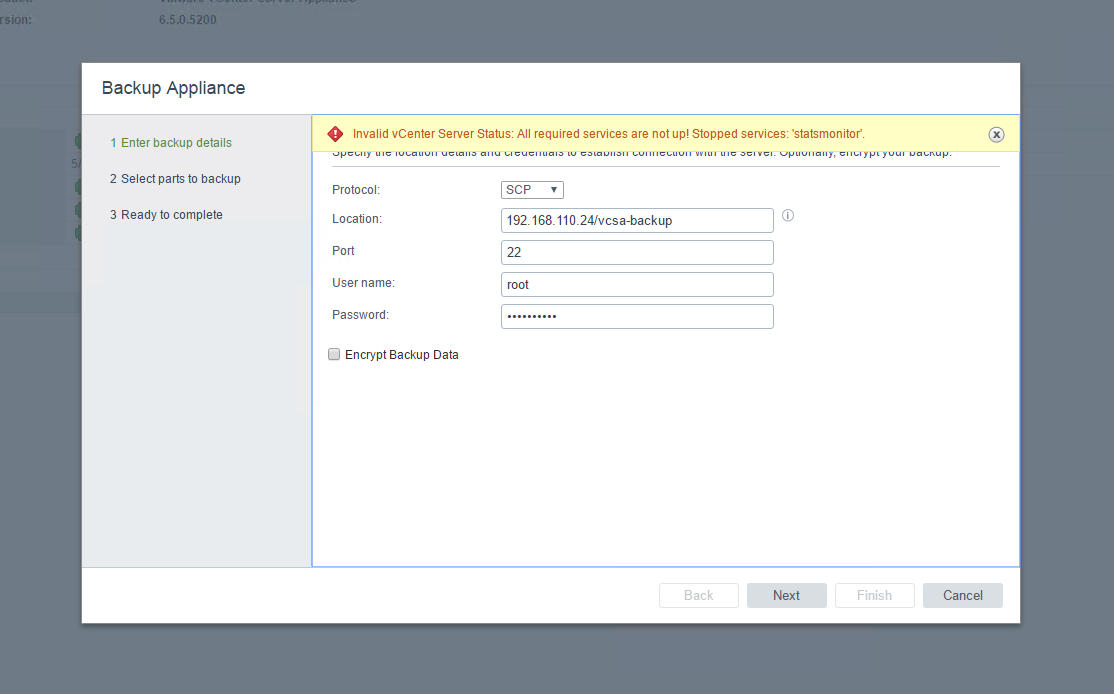Click the Cancel button

pos(963,595)
